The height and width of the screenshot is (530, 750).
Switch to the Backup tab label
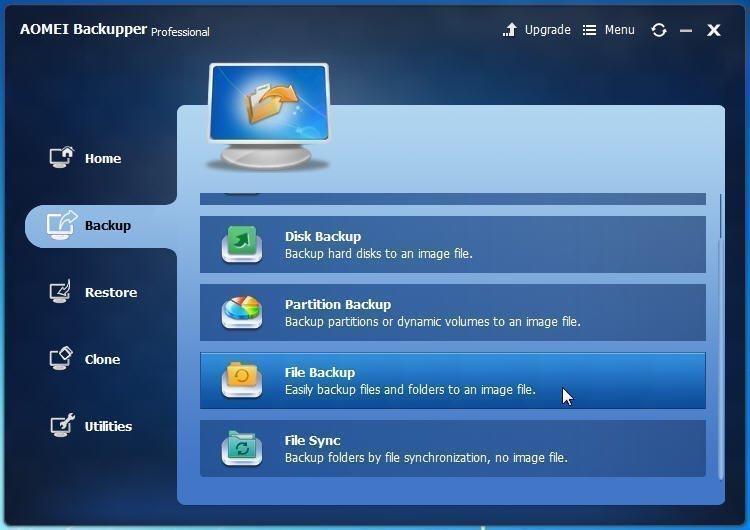[x=108, y=225]
